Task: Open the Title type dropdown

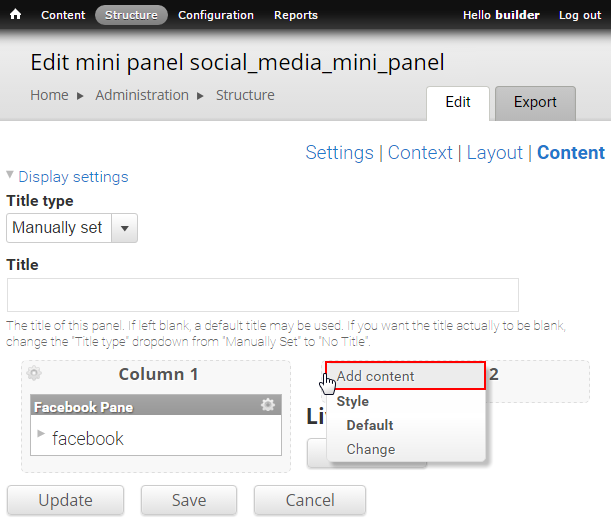Action: (x=72, y=228)
